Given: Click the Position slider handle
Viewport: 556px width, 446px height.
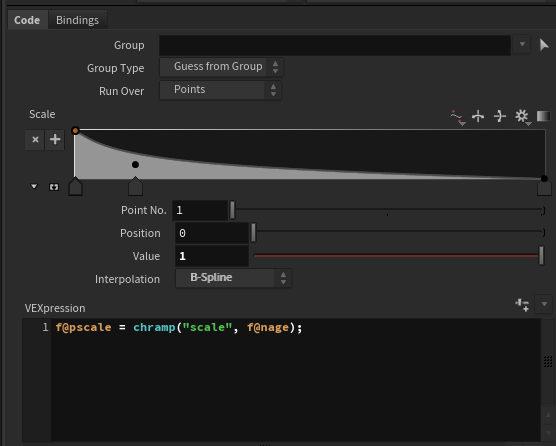Looking at the screenshot, I should pos(253,233).
